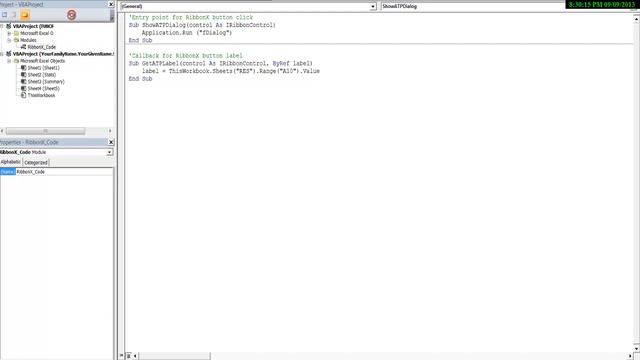Viewport: 640px width, 360px height.
Task: Click the Microsoft Excel Objects folder label
Action: (x=42, y=61)
